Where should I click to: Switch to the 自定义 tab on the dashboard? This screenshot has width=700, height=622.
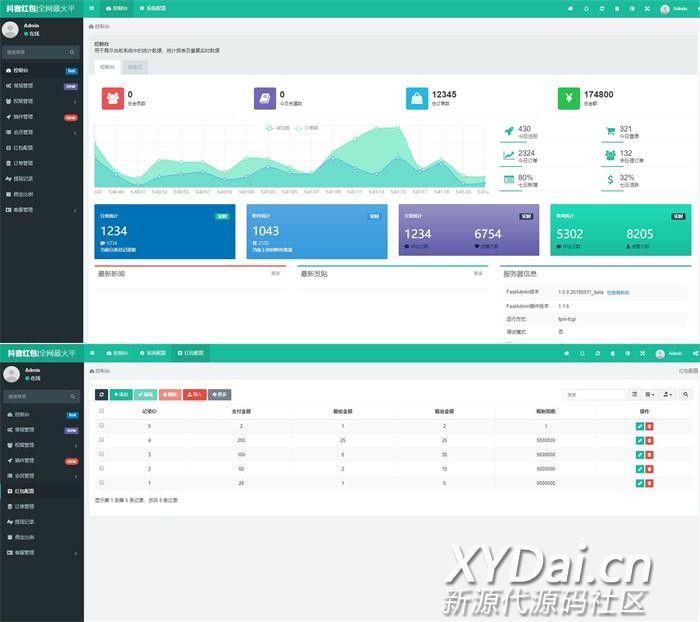[135, 67]
